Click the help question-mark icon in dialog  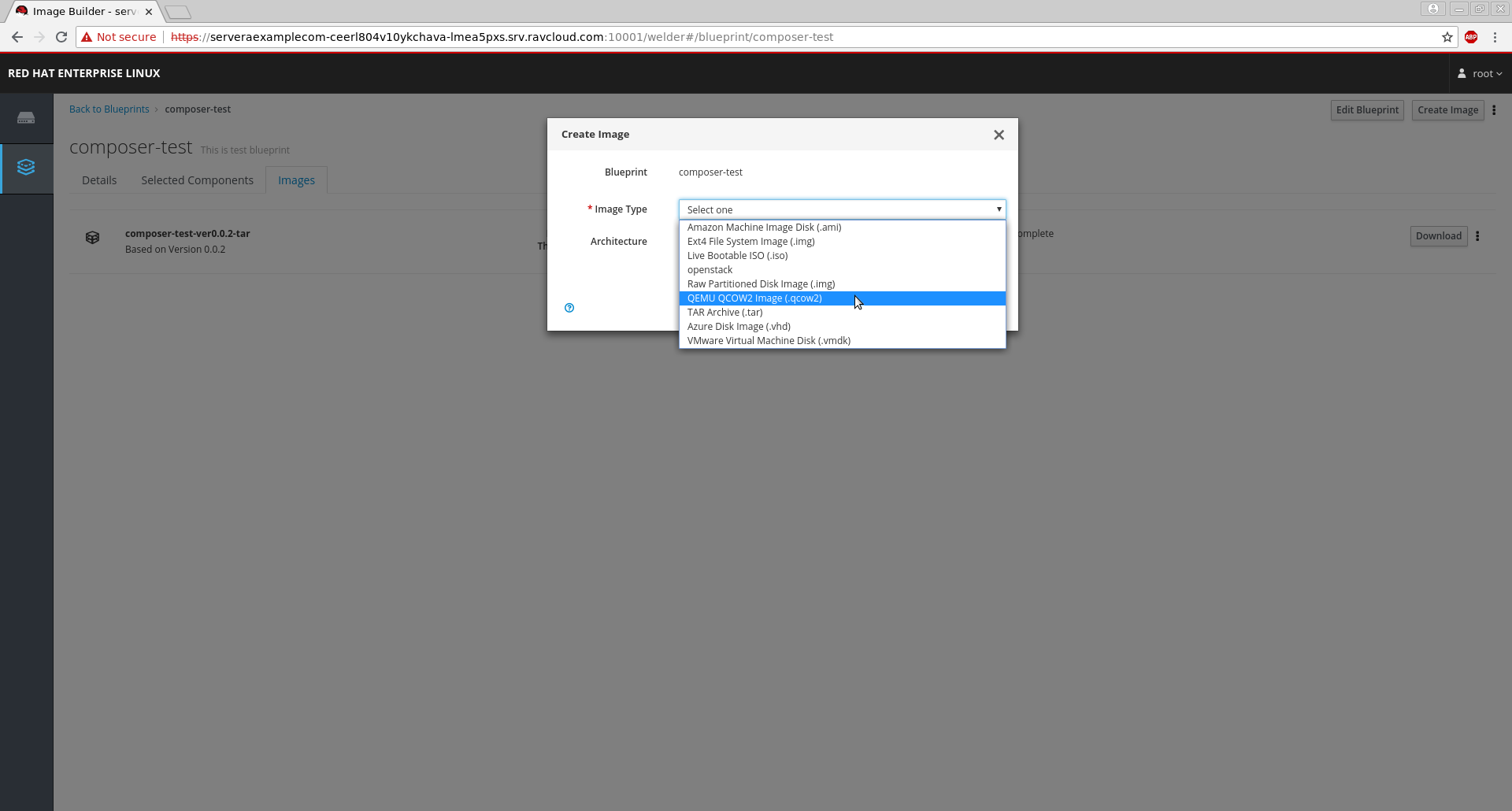point(569,308)
